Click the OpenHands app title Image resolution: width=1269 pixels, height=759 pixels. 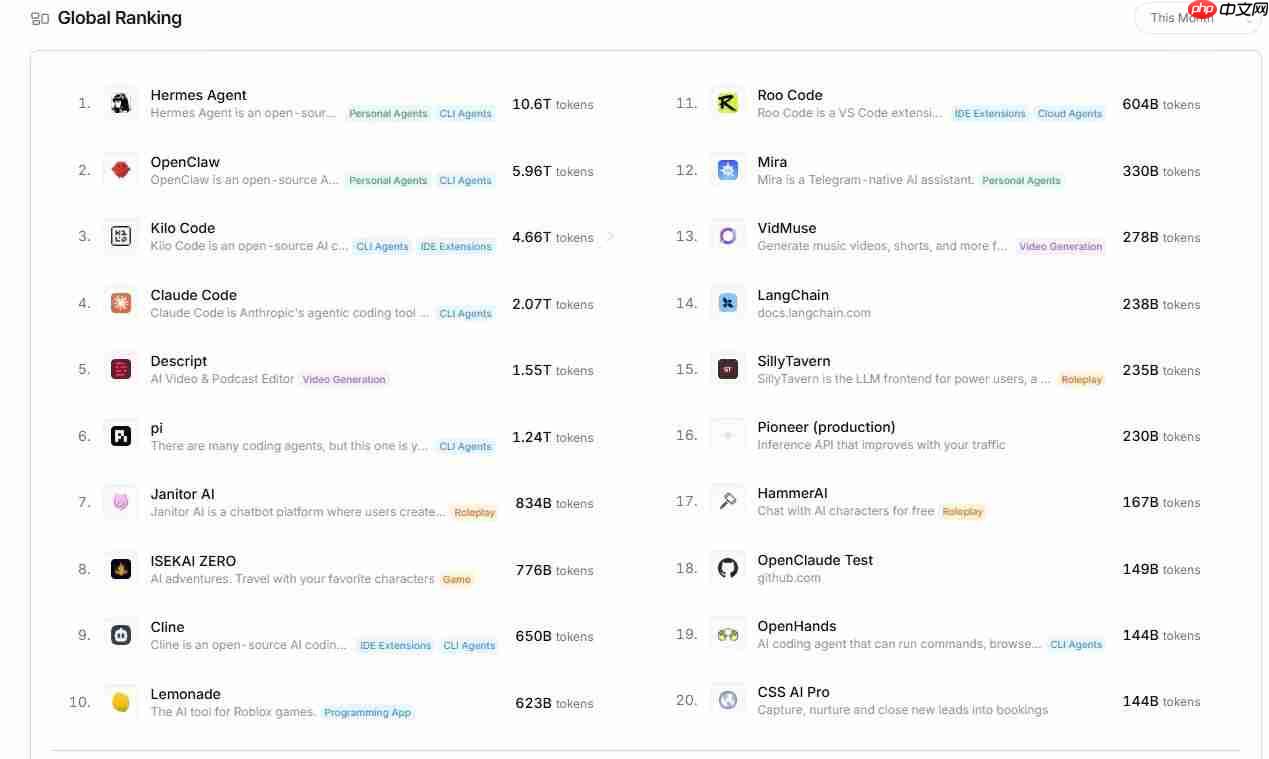[797, 626]
